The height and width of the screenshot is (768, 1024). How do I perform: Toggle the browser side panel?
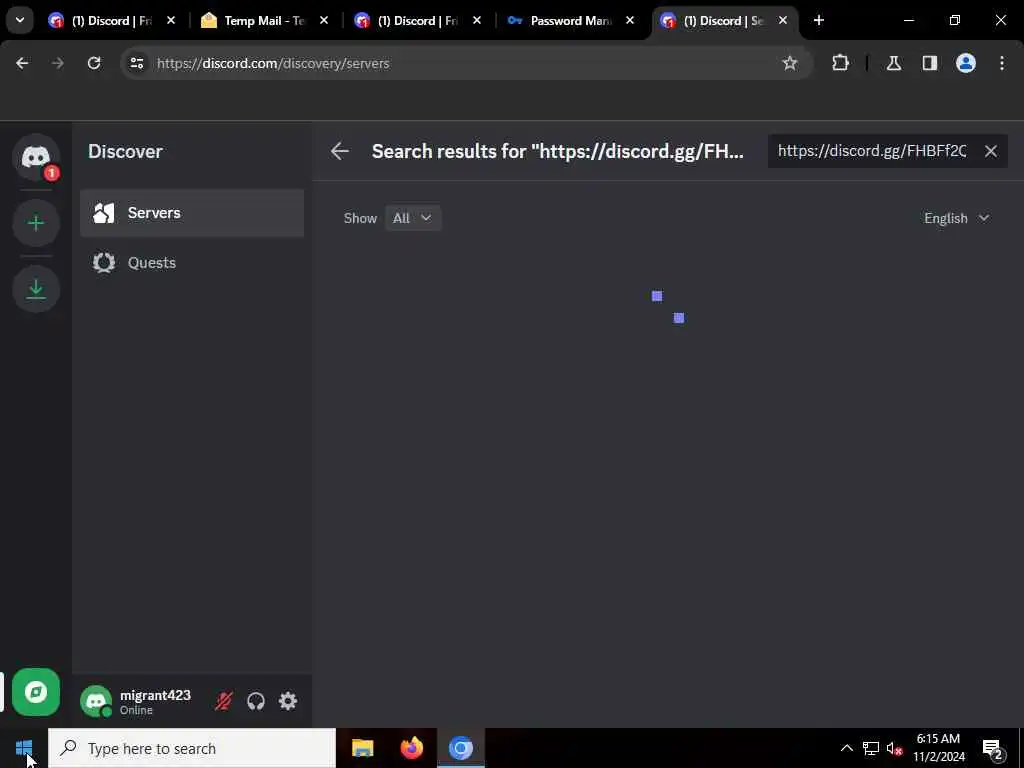click(930, 63)
